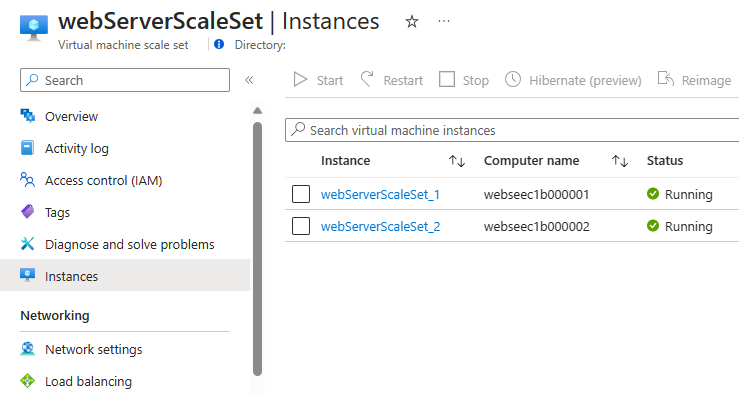Click the sidebar scroll-up arrow
This screenshot has width=739, height=395.
[257, 111]
